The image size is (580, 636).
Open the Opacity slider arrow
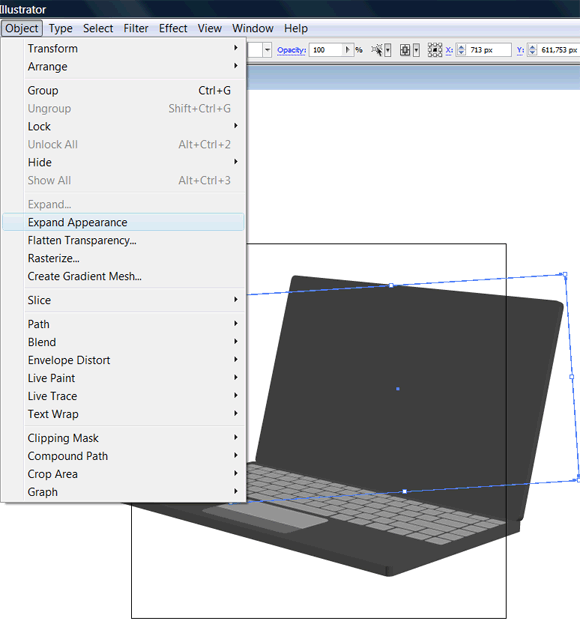click(347, 50)
